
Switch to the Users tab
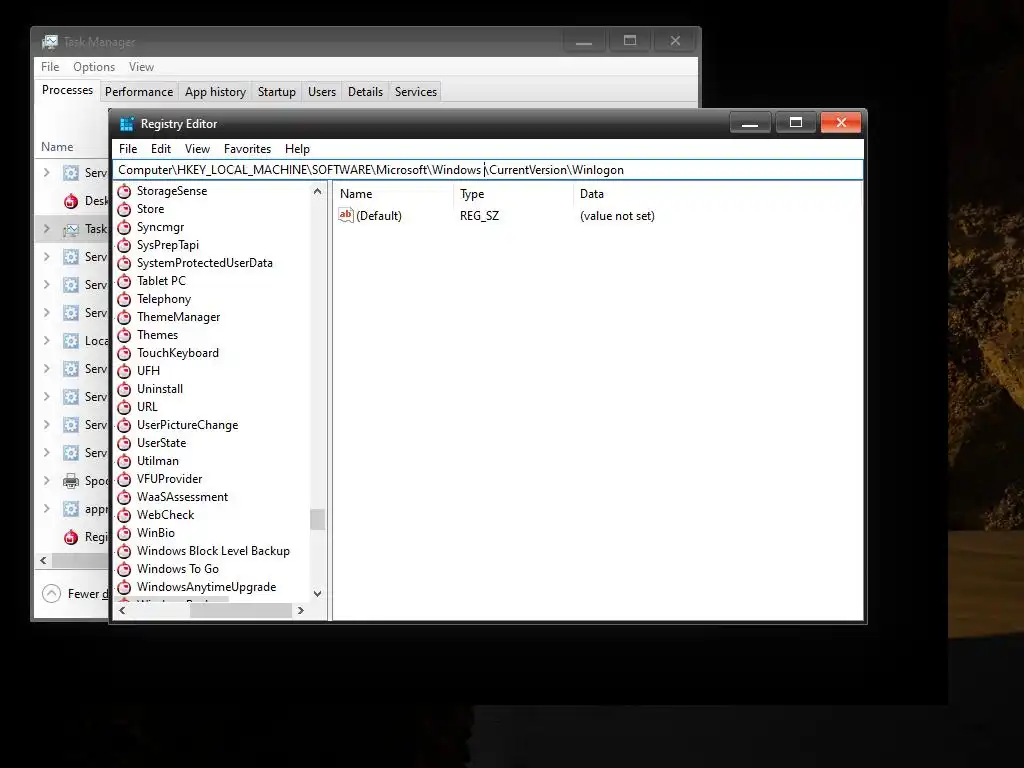tap(322, 91)
